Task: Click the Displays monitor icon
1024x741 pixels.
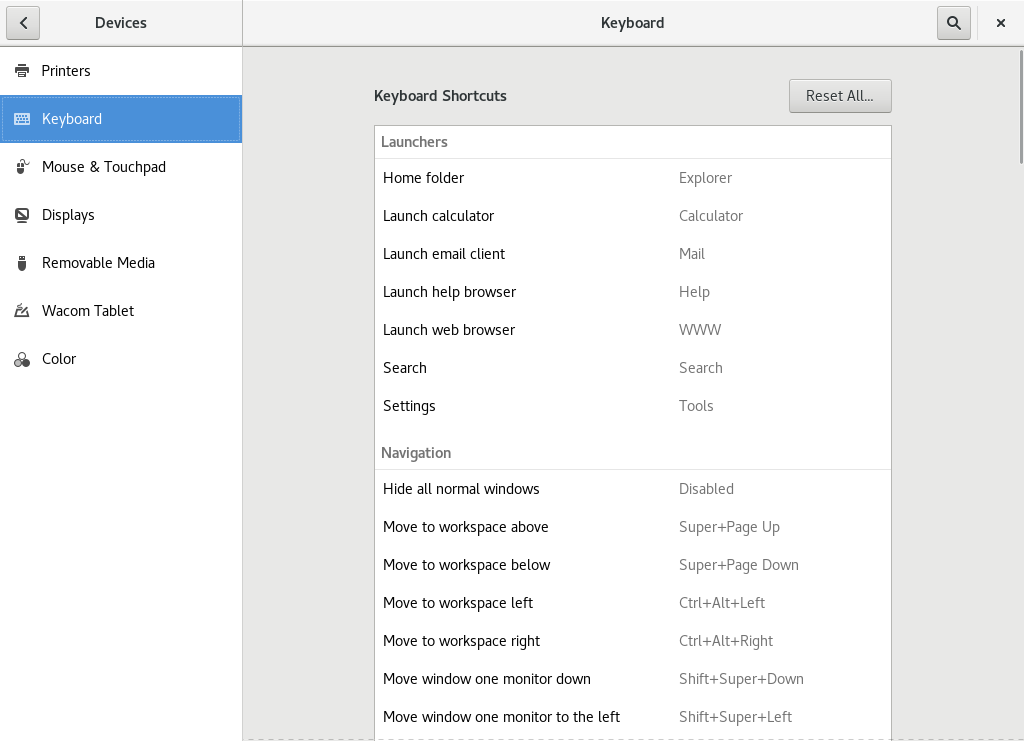Action: (x=22, y=215)
